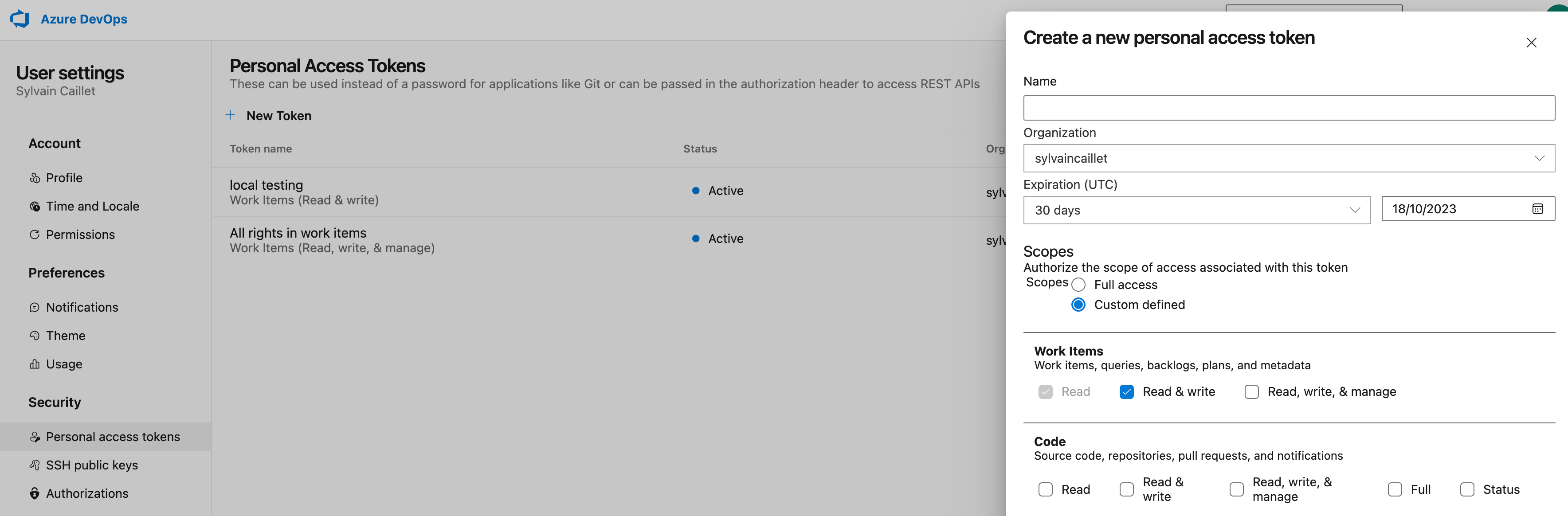Screen dimensions: 1568x516
Task: Click the Work Items scope heading
Action: point(1068,351)
